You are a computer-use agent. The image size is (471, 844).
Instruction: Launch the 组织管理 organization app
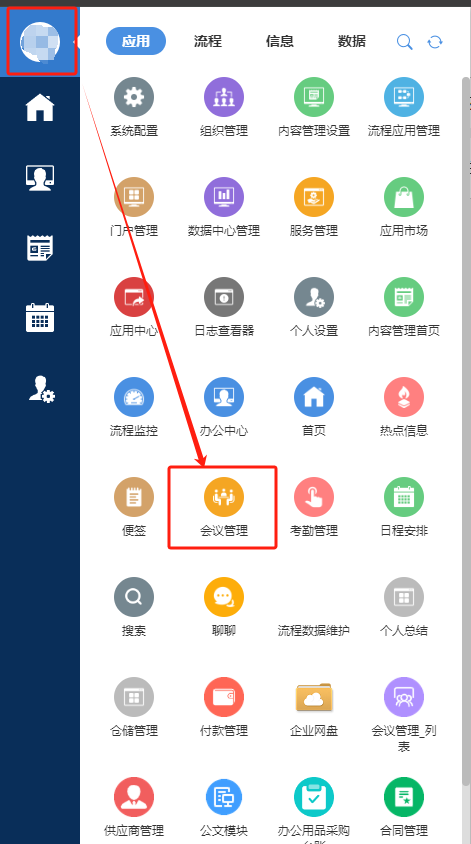pyautogui.click(x=224, y=97)
